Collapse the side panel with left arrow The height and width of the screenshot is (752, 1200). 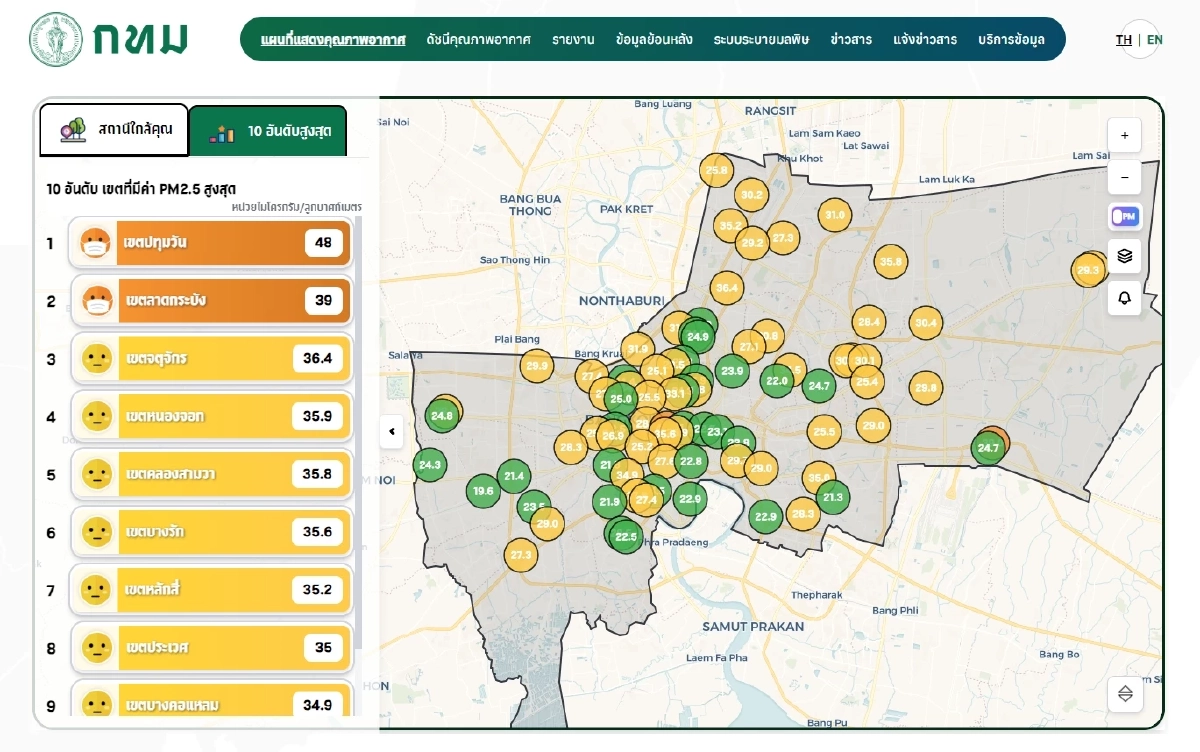point(392,432)
